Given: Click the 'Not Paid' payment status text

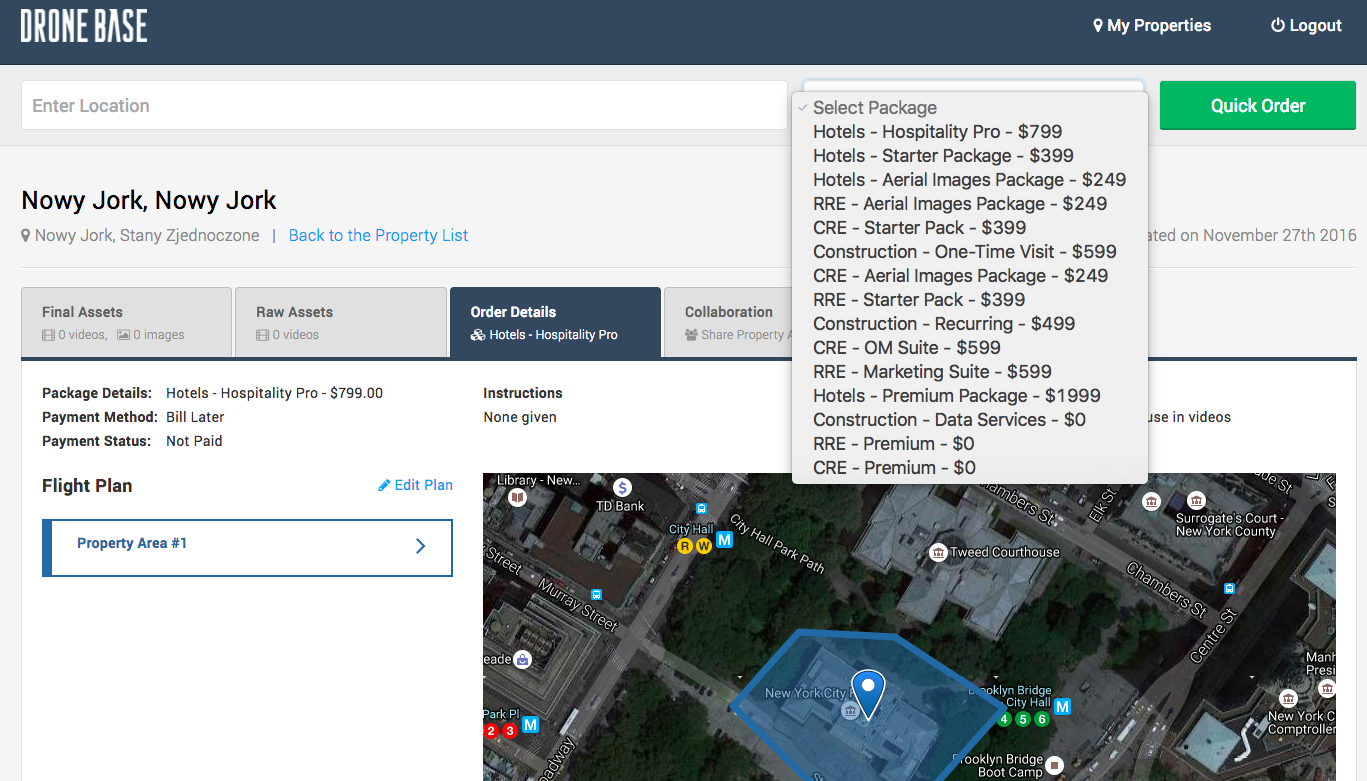Looking at the screenshot, I should pos(194,441).
